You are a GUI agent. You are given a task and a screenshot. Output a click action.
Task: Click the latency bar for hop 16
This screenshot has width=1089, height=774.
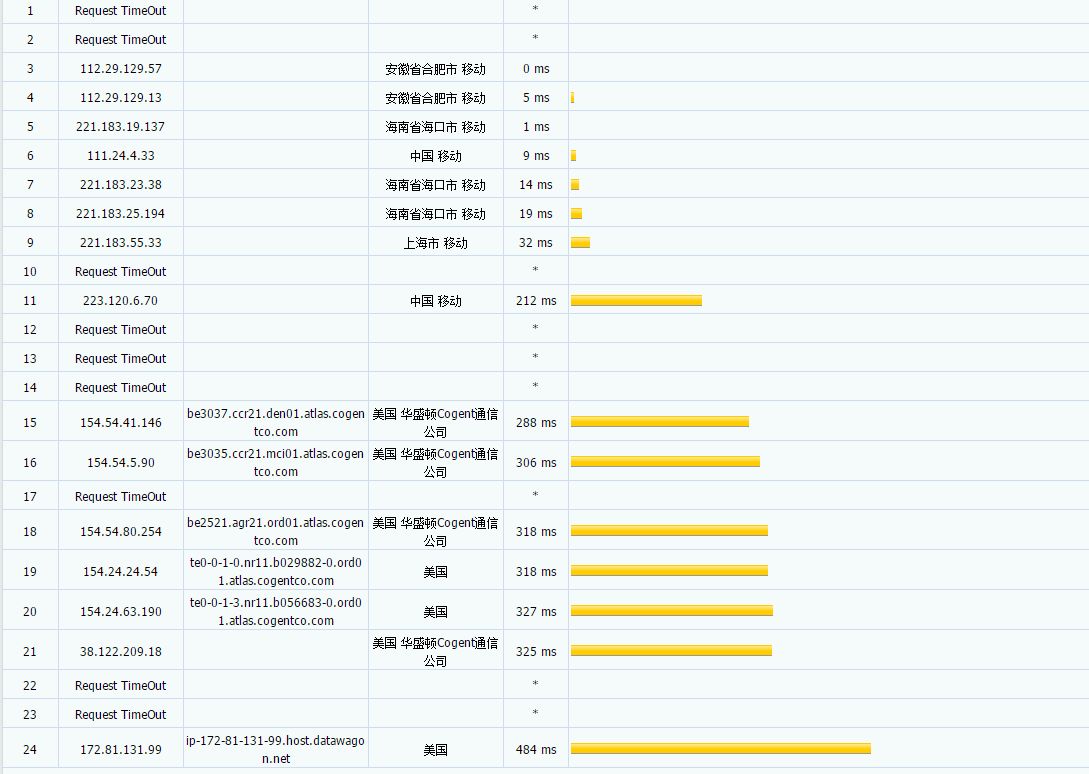665,461
